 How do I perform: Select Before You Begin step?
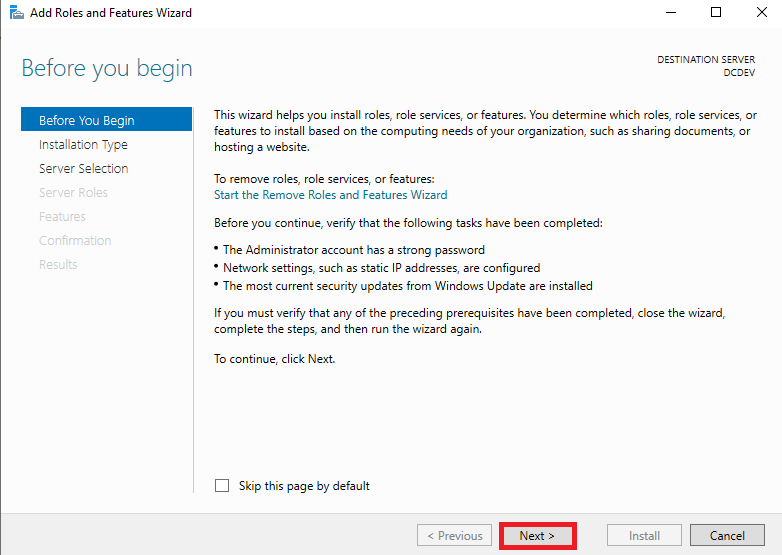click(106, 120)
